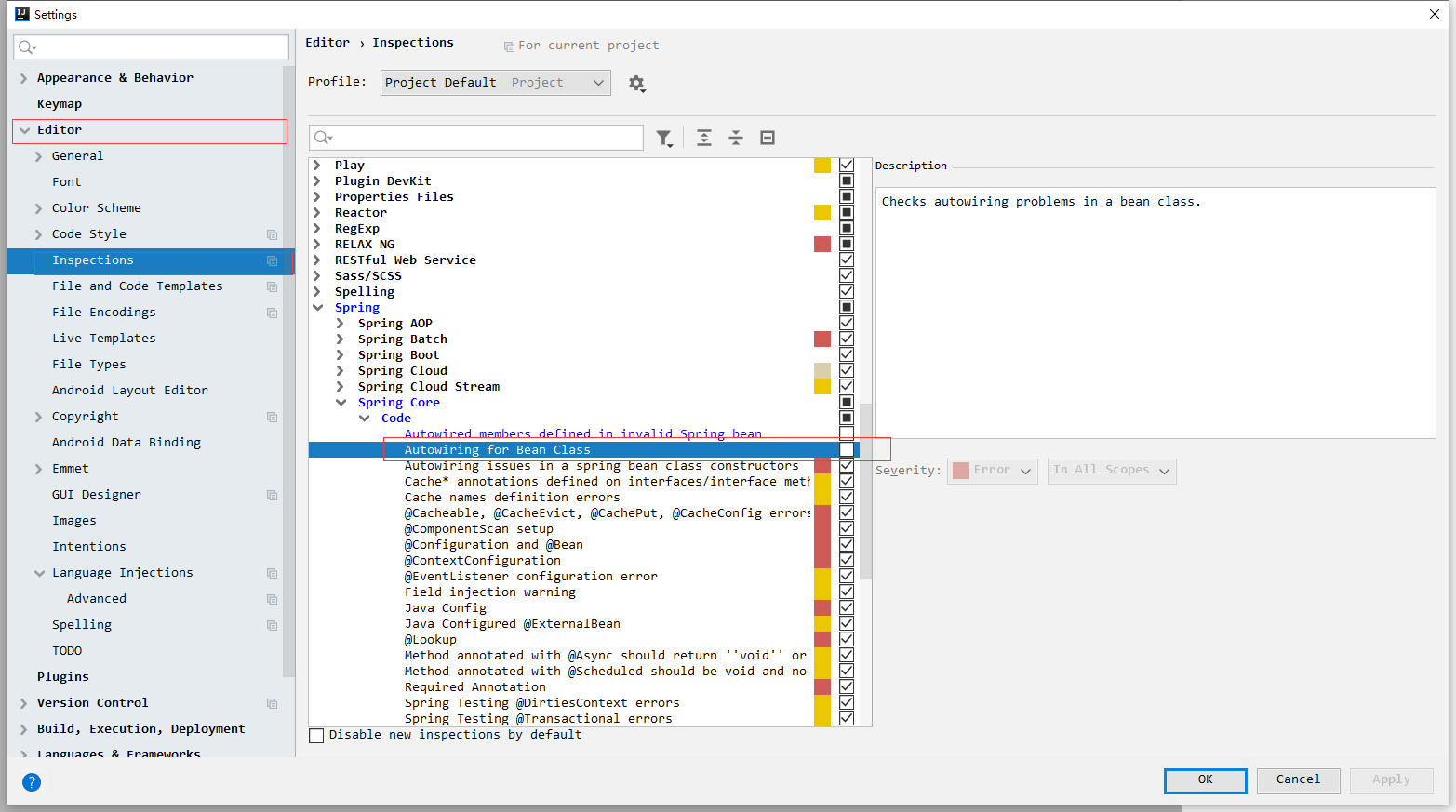Screen dimensions: 1456x812
Task: Click inside the inspections search field
Action: 484,138
